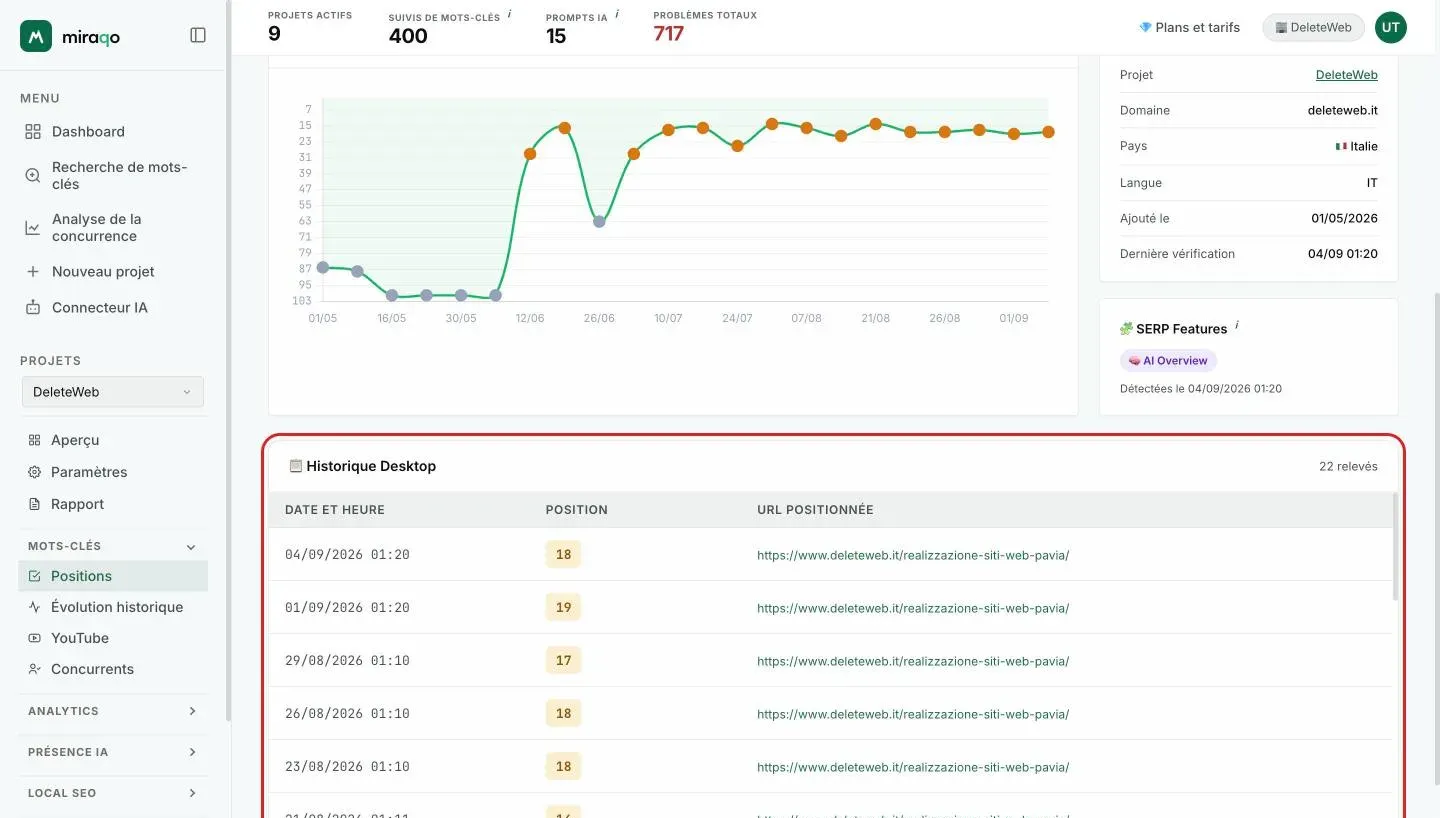Click position badge 19

[x=563, y=607]
